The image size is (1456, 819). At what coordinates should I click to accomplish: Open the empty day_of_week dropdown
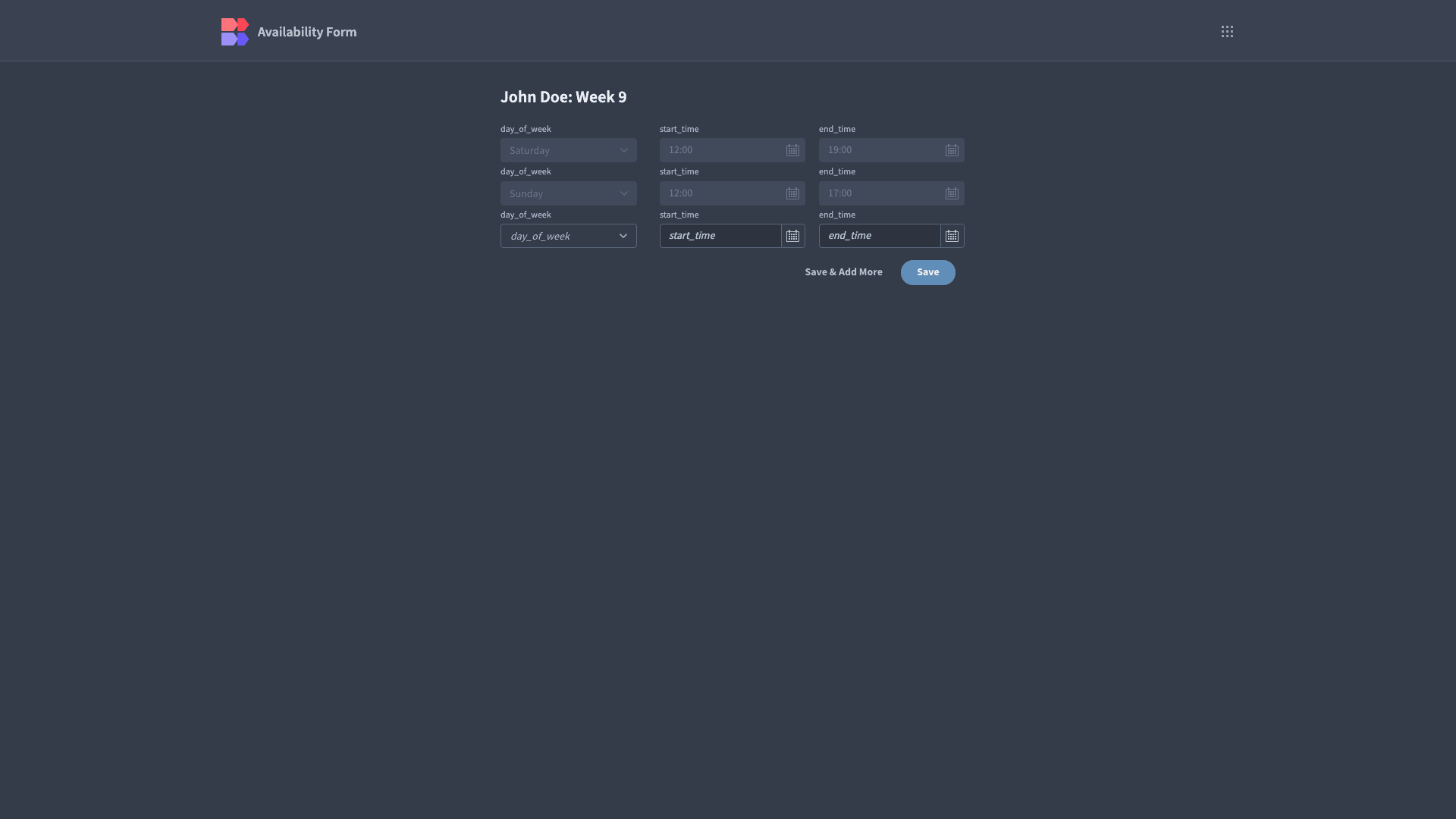569,236
